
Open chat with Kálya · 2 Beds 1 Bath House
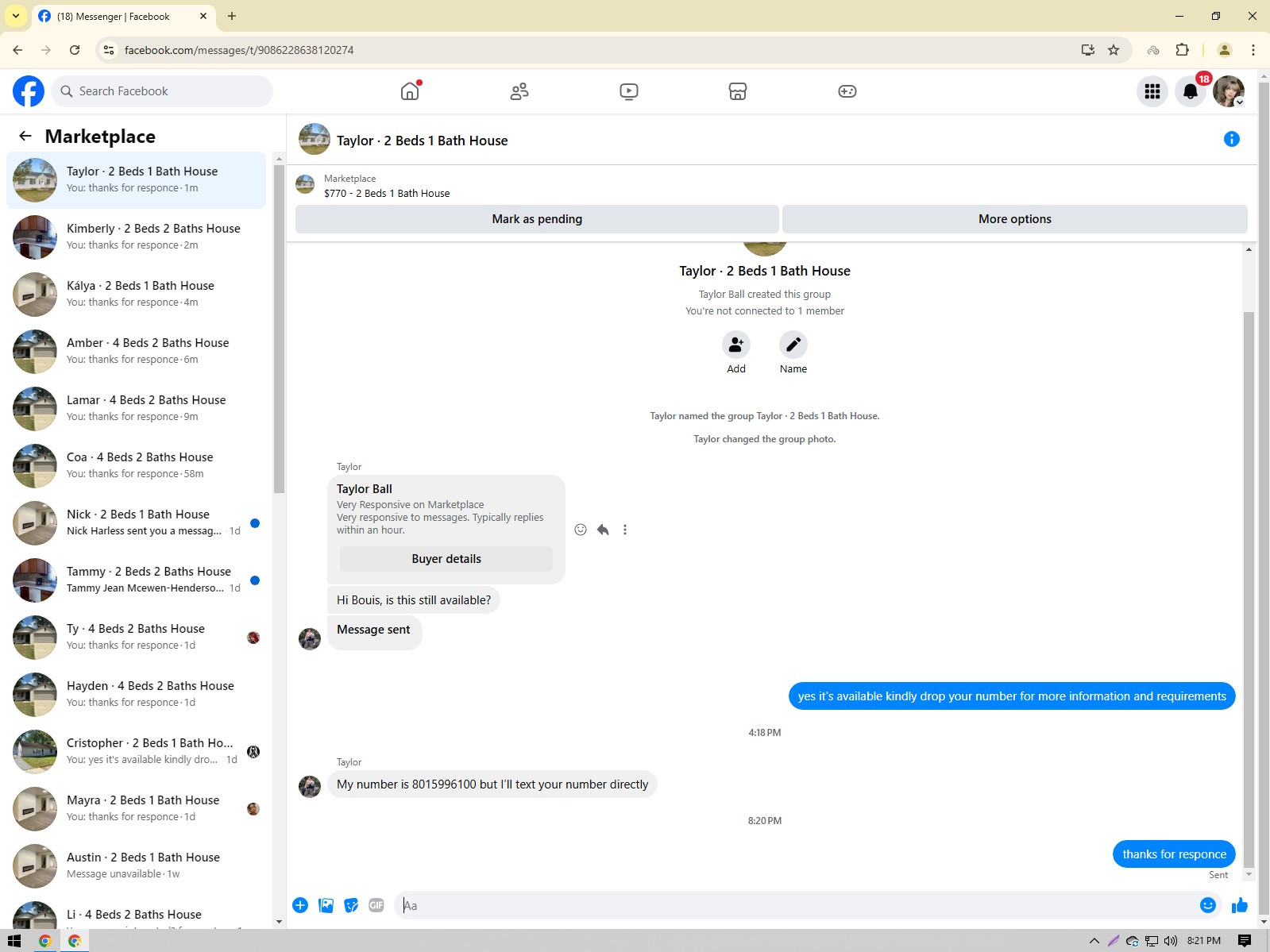(137, 295)
